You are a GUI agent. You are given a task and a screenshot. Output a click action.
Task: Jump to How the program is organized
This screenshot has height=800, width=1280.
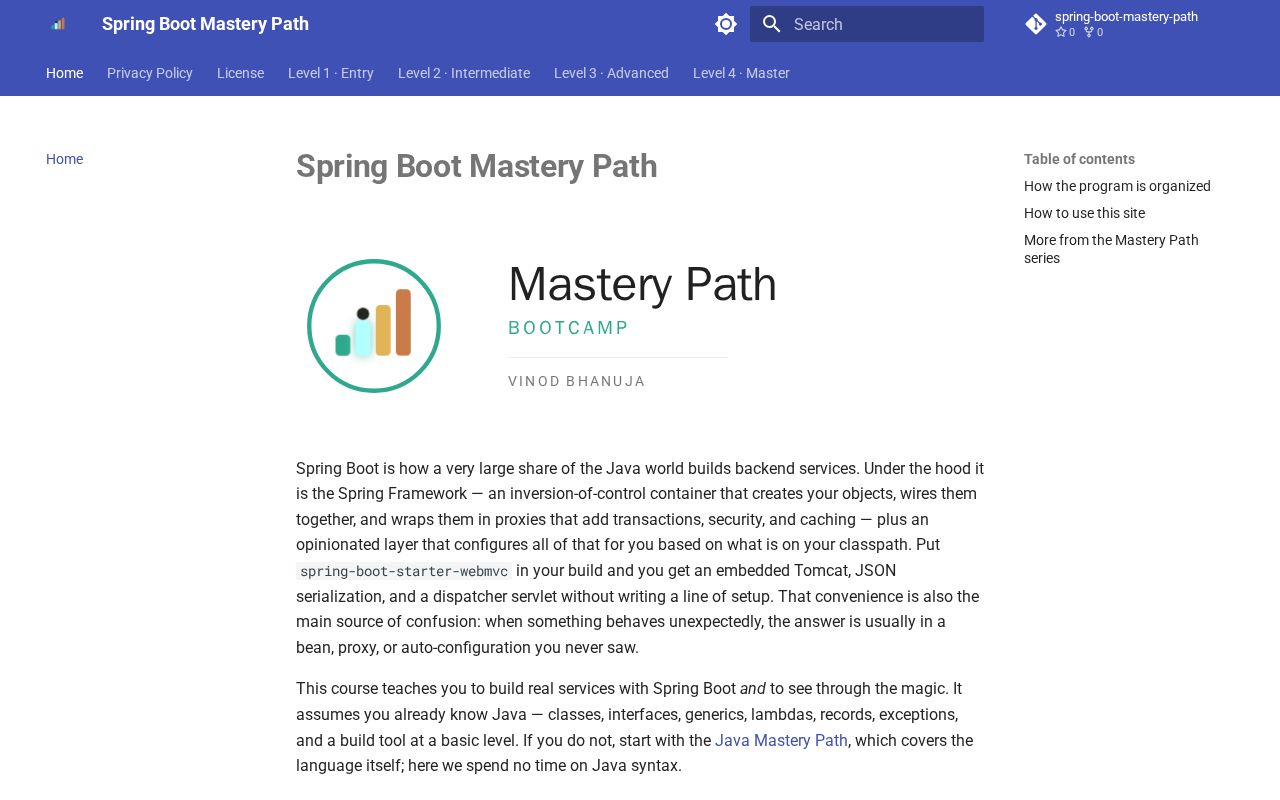tap(1117, 186)
